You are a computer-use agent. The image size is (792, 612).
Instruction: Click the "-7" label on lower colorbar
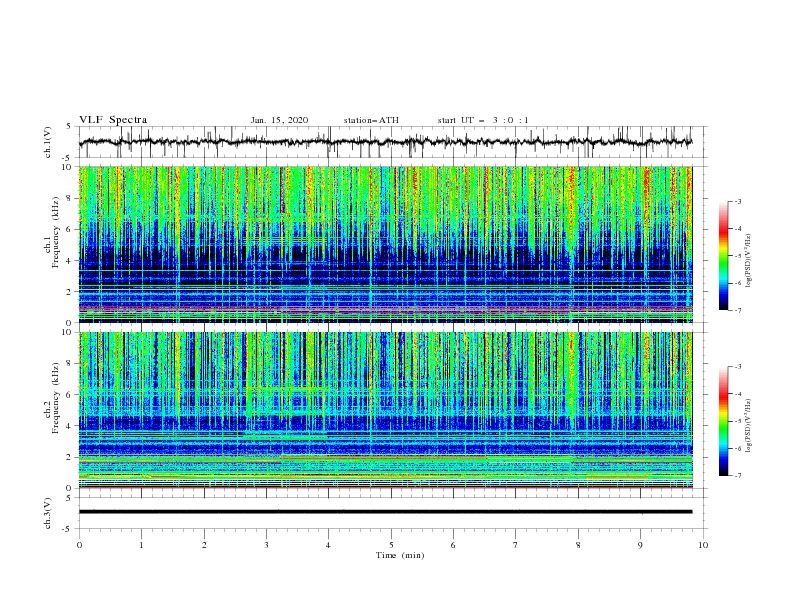tap(737, 476)
